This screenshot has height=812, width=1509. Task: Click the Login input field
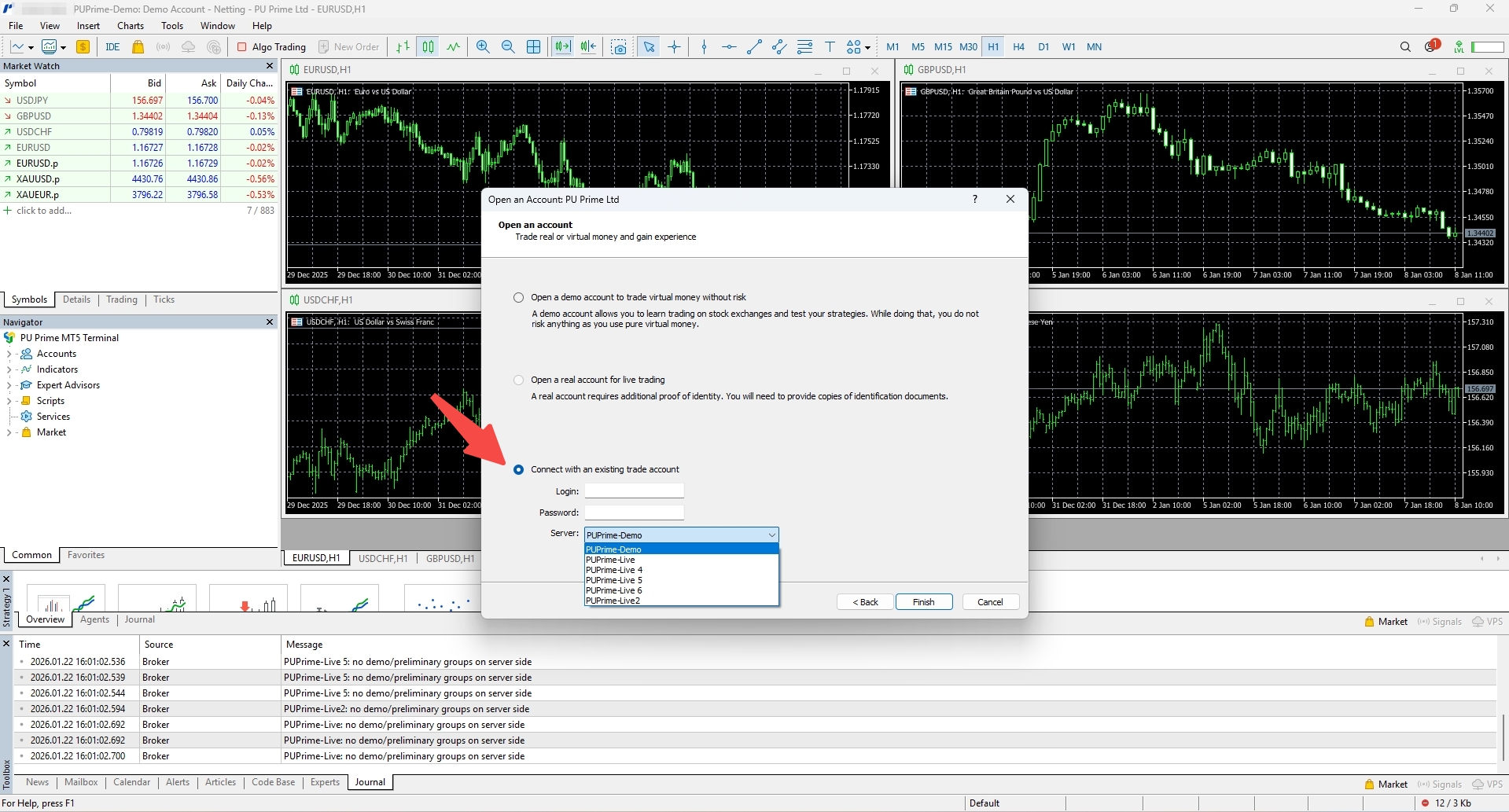634,491
